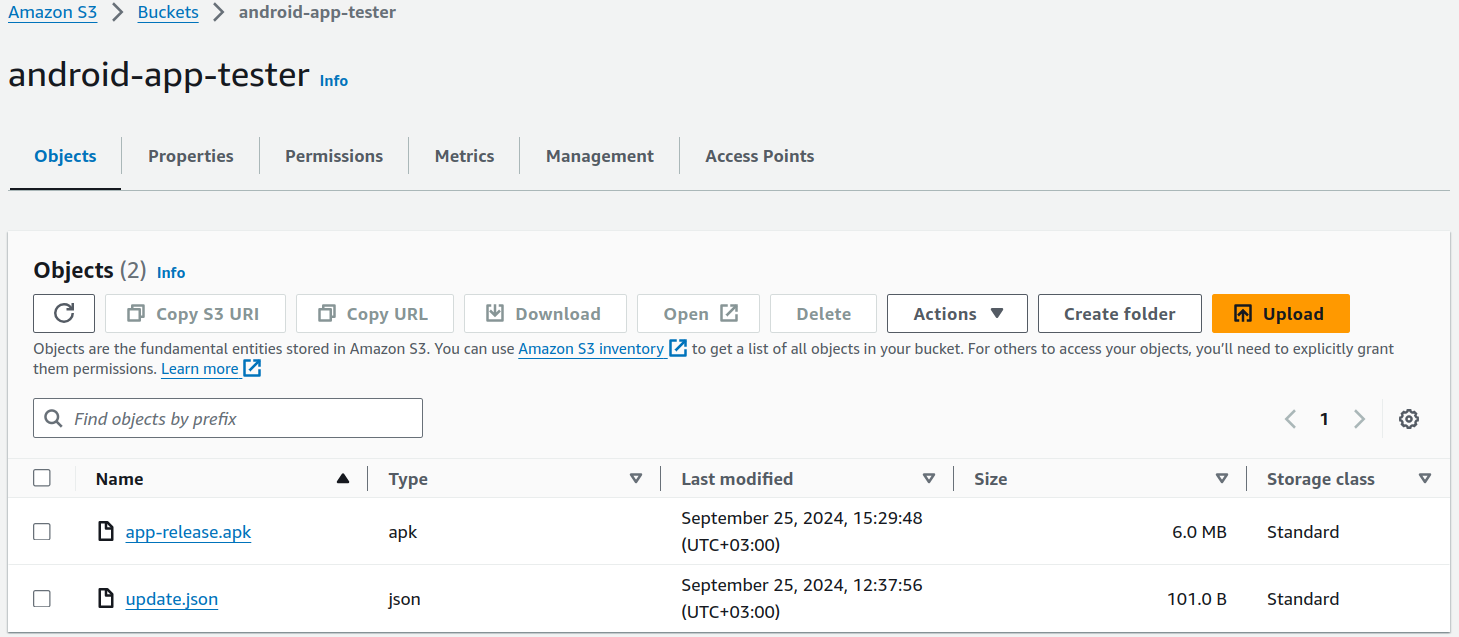Check the select-all objects checkbox
1459x637 pixels.
click(42, 478)
